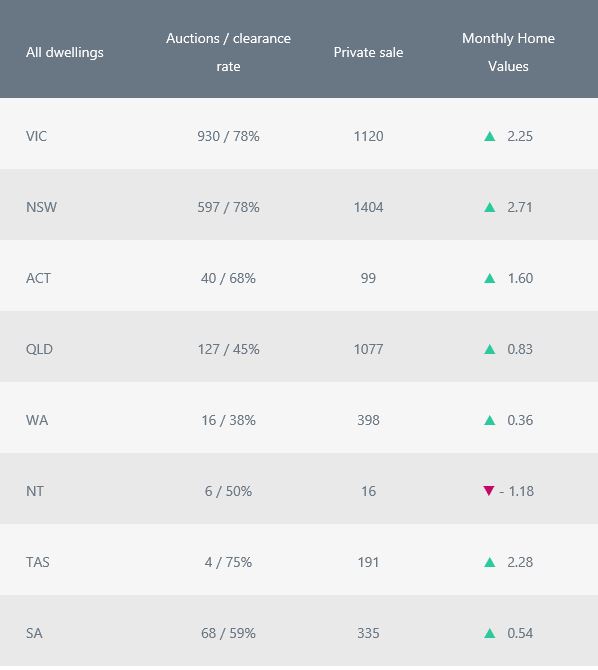Viewport: 598px width, 670px height.
Task: Click the VIC state label
Action: click(36, 136)
